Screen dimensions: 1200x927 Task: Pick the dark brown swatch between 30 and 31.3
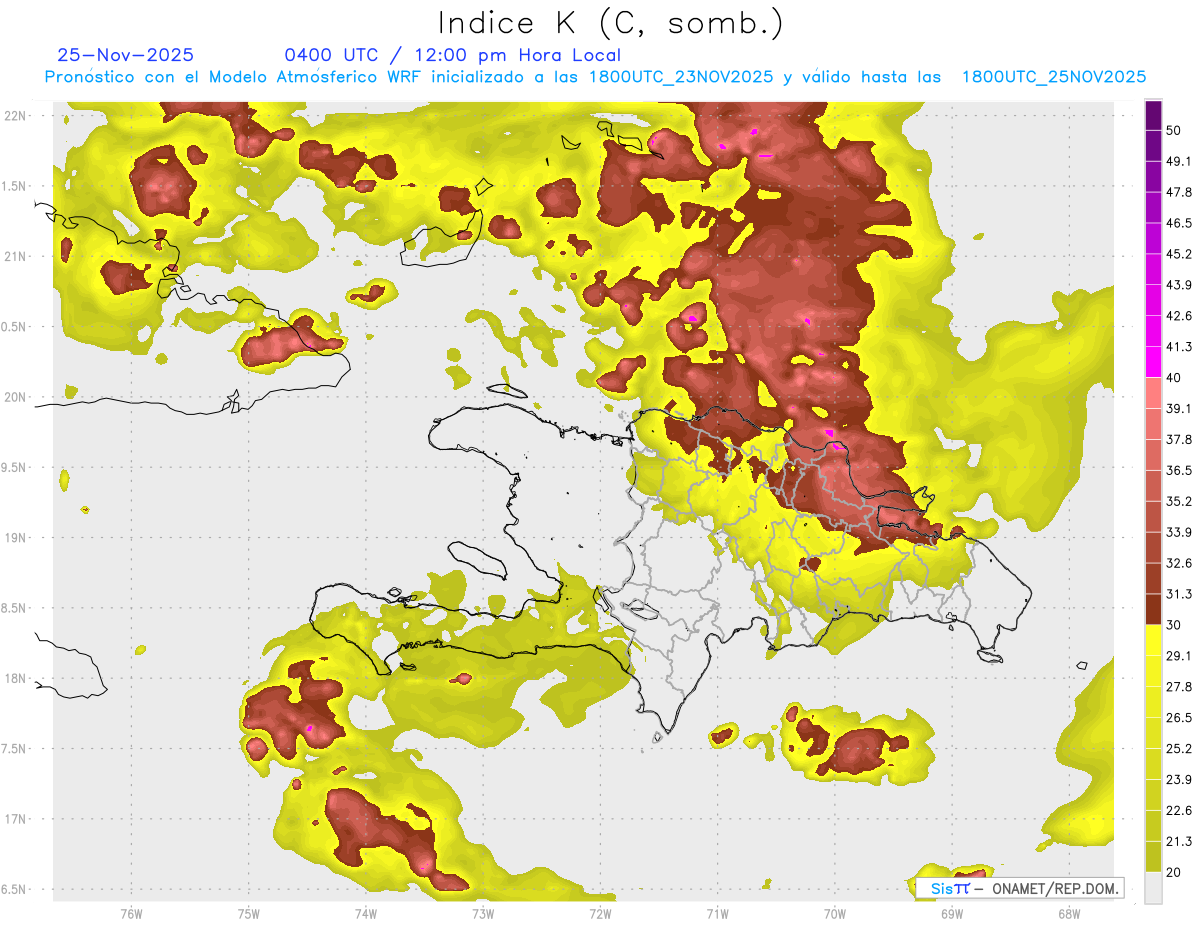coord(1153,609)
